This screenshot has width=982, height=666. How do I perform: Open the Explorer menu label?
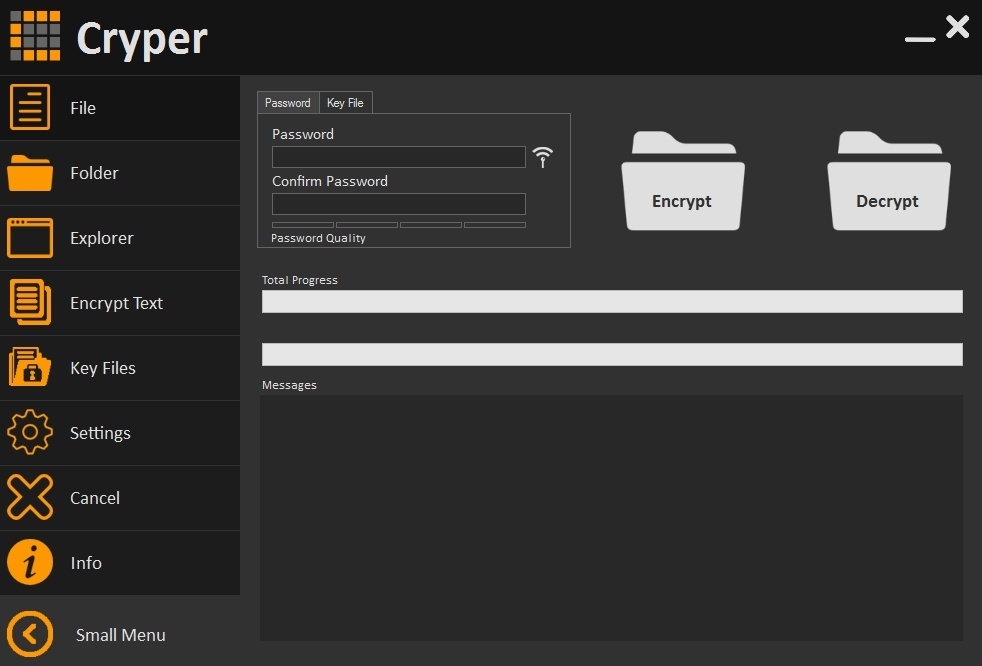[x=101, y=238]
